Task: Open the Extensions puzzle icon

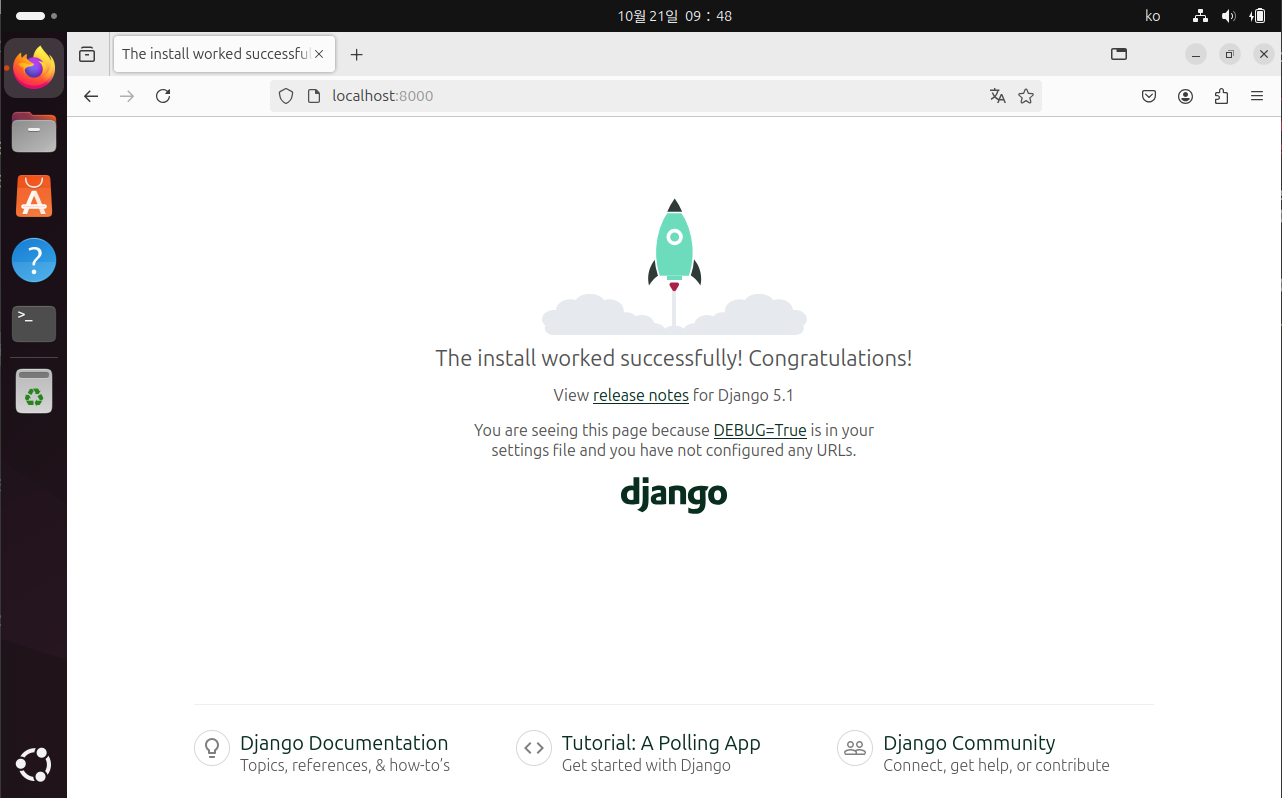Action: pos(1221,96)
